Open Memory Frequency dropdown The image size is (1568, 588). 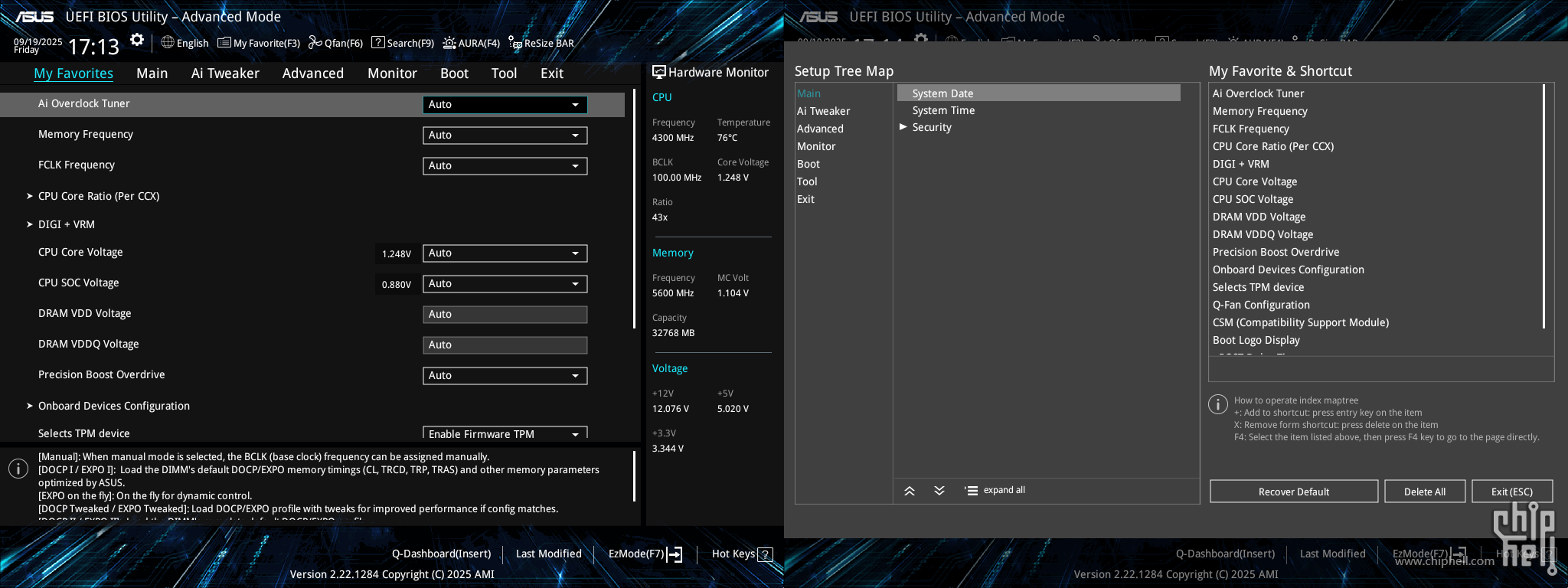pos(505,136)
